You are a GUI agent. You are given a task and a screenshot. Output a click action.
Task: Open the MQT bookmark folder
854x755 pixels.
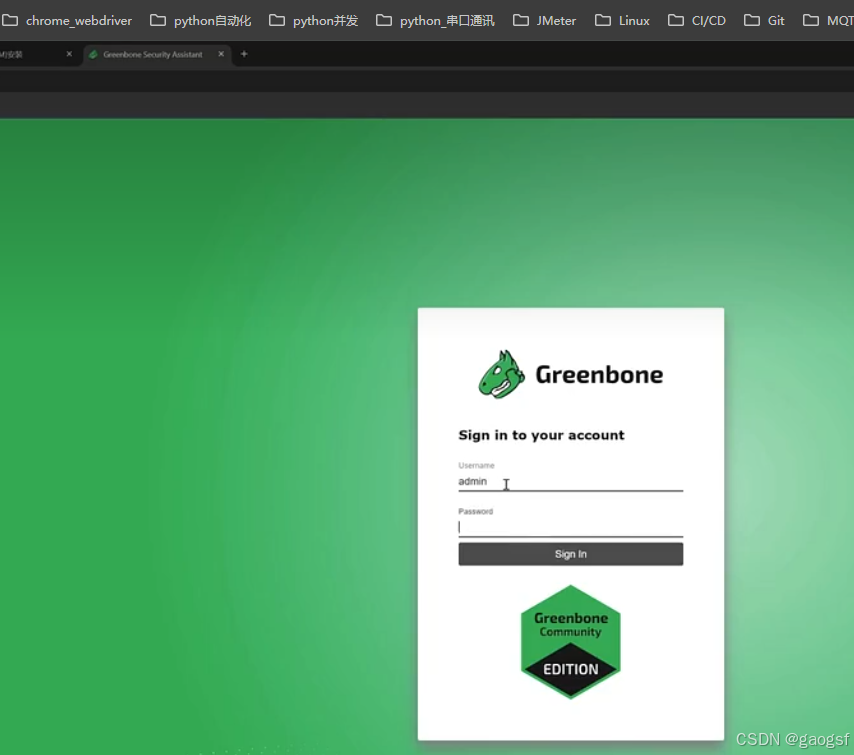828,21
